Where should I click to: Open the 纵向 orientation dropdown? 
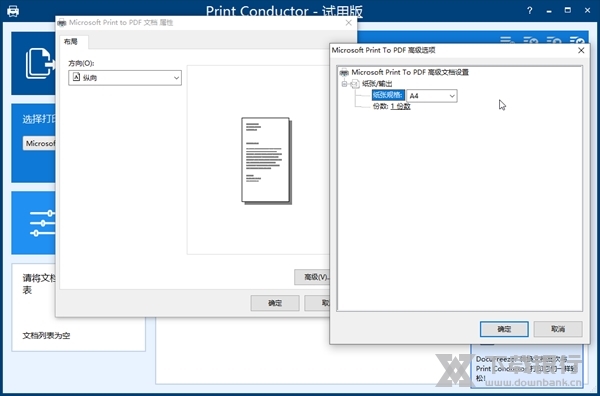(125, 78)
